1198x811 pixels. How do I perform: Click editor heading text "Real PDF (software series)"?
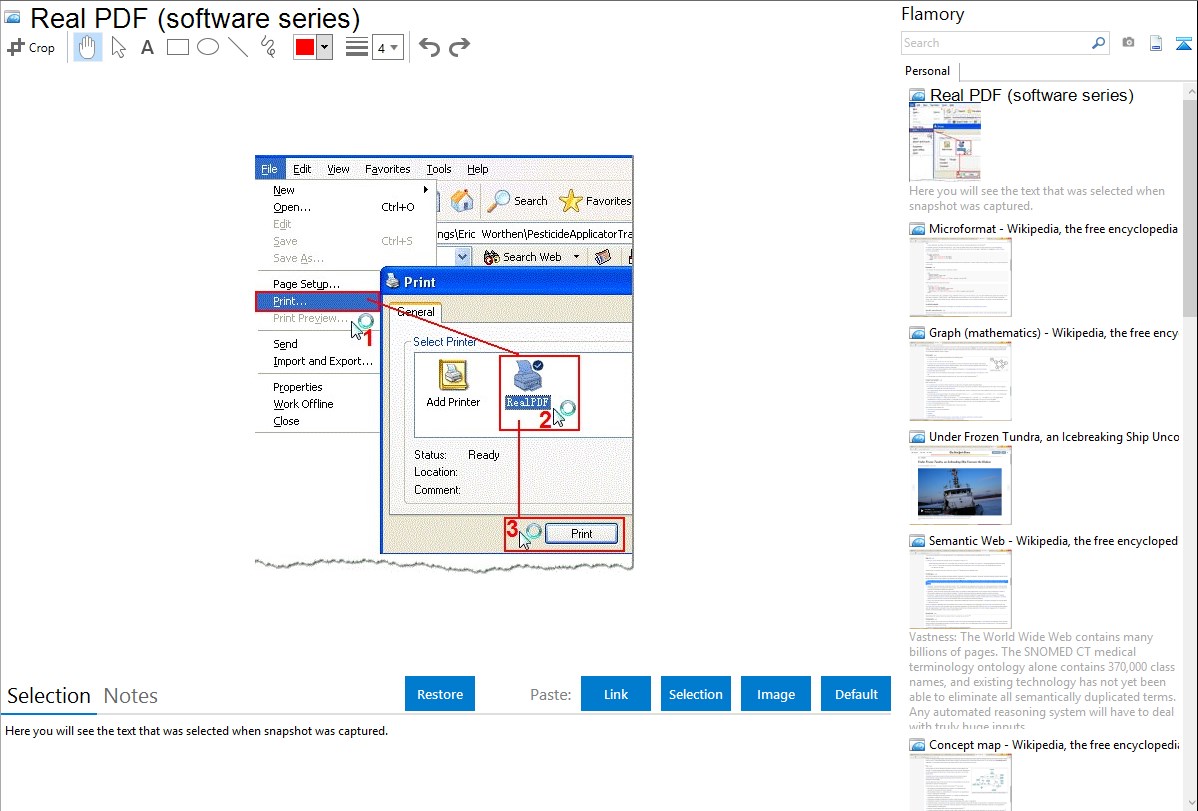[x=195, y=18]
